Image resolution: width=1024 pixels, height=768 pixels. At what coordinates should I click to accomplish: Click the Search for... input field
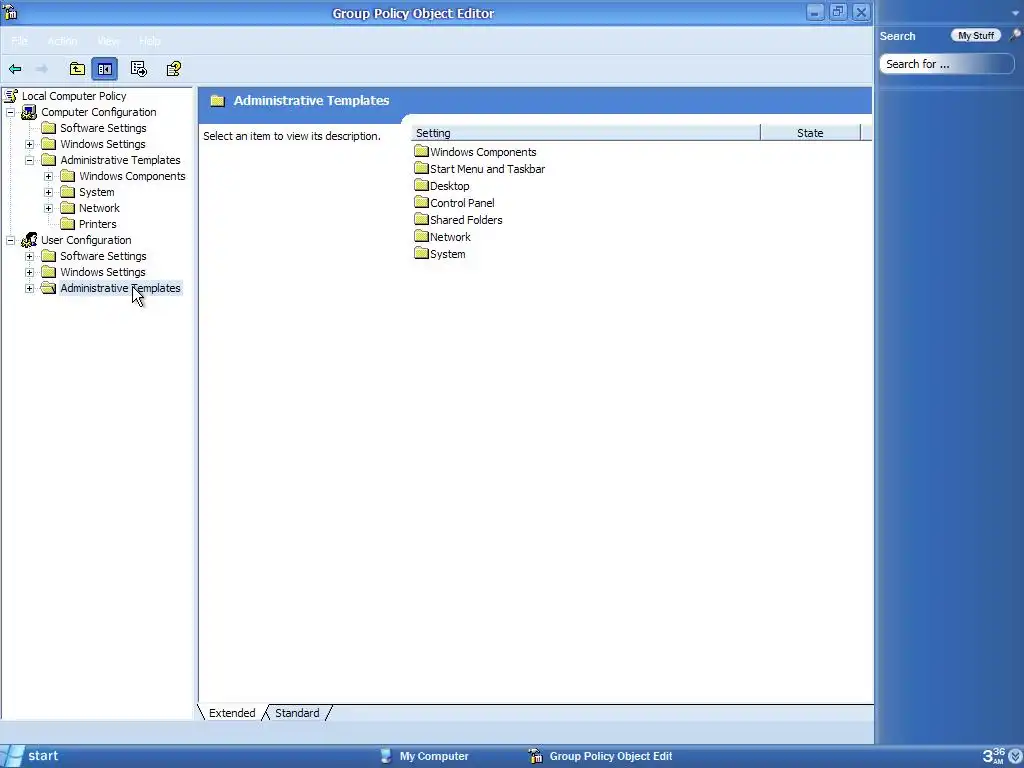click(946, 64)
